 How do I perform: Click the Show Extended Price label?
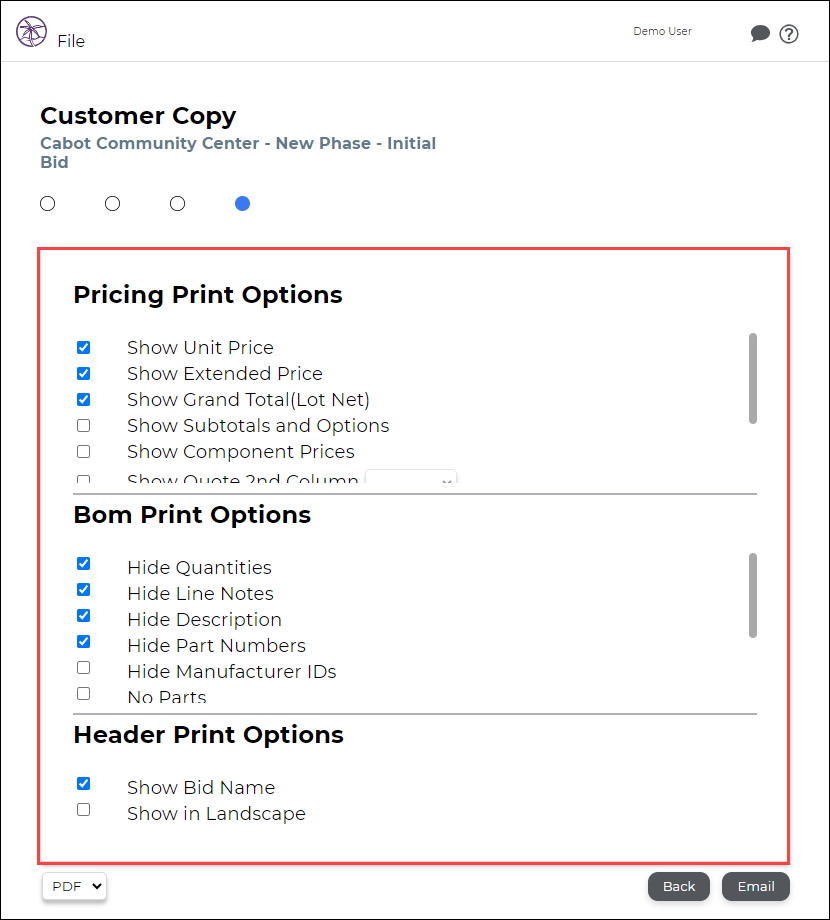(225, 374)
